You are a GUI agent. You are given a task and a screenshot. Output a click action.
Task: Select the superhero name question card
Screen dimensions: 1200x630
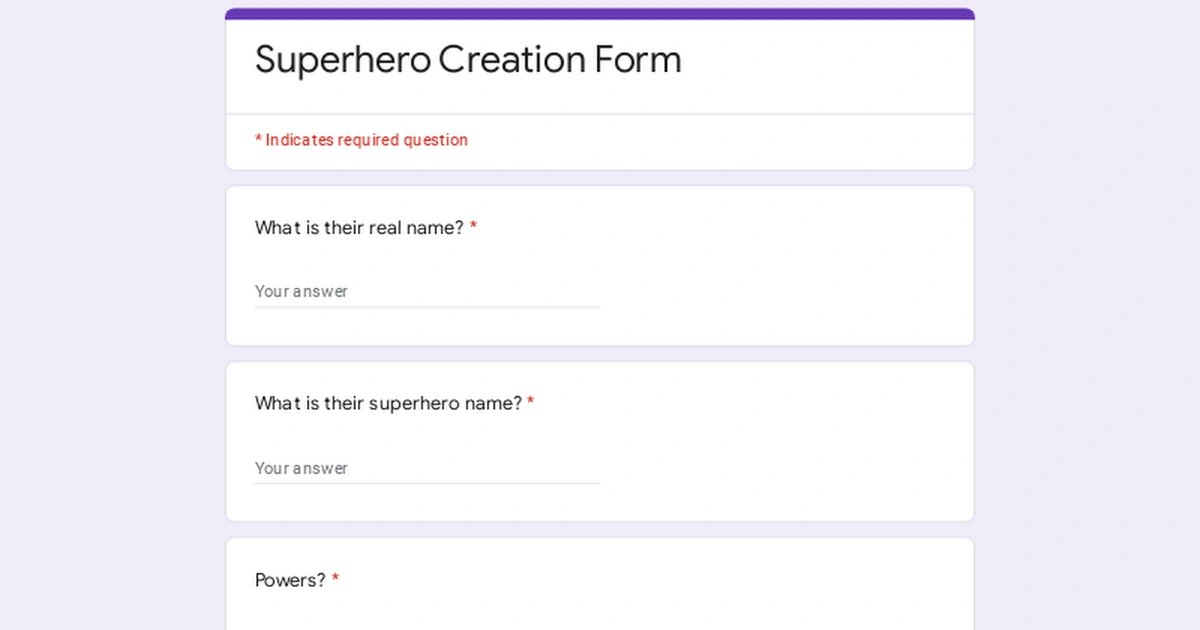point(600,441)
